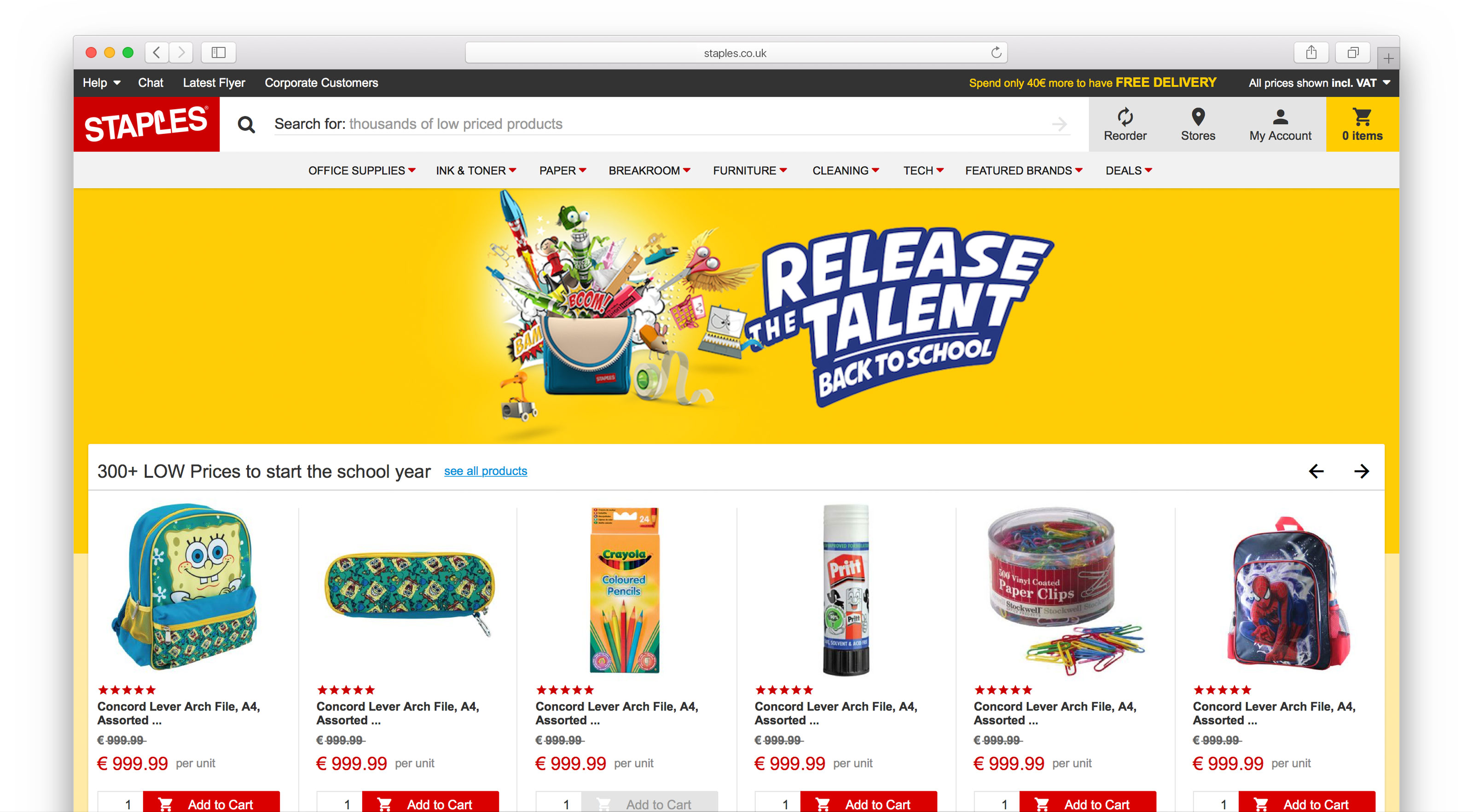Expand the Office Supplies dropdown menu
This screenshot has height=812, width=1473.
pyautogui.click(x=361, y=170)
